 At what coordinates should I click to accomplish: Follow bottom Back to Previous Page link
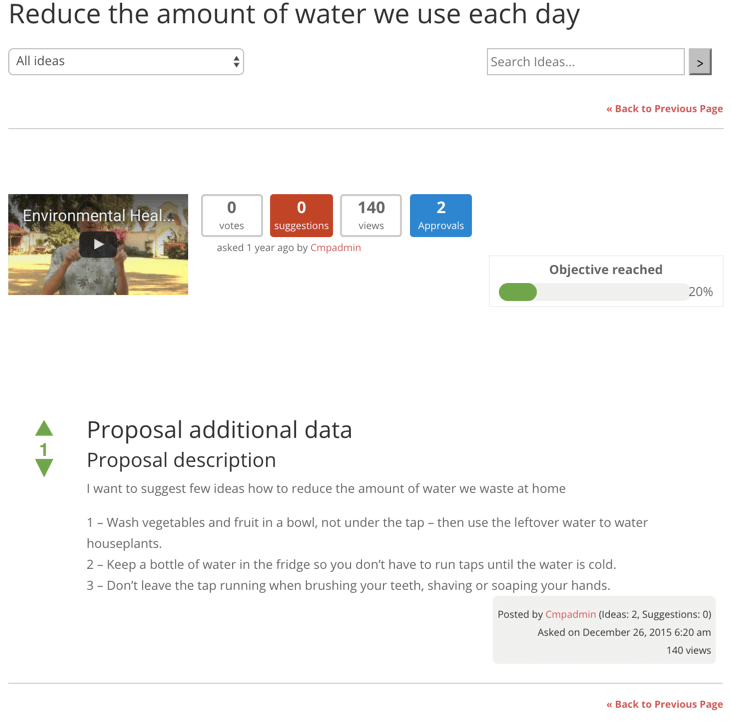pyautogui.click(x=664, y=704)
